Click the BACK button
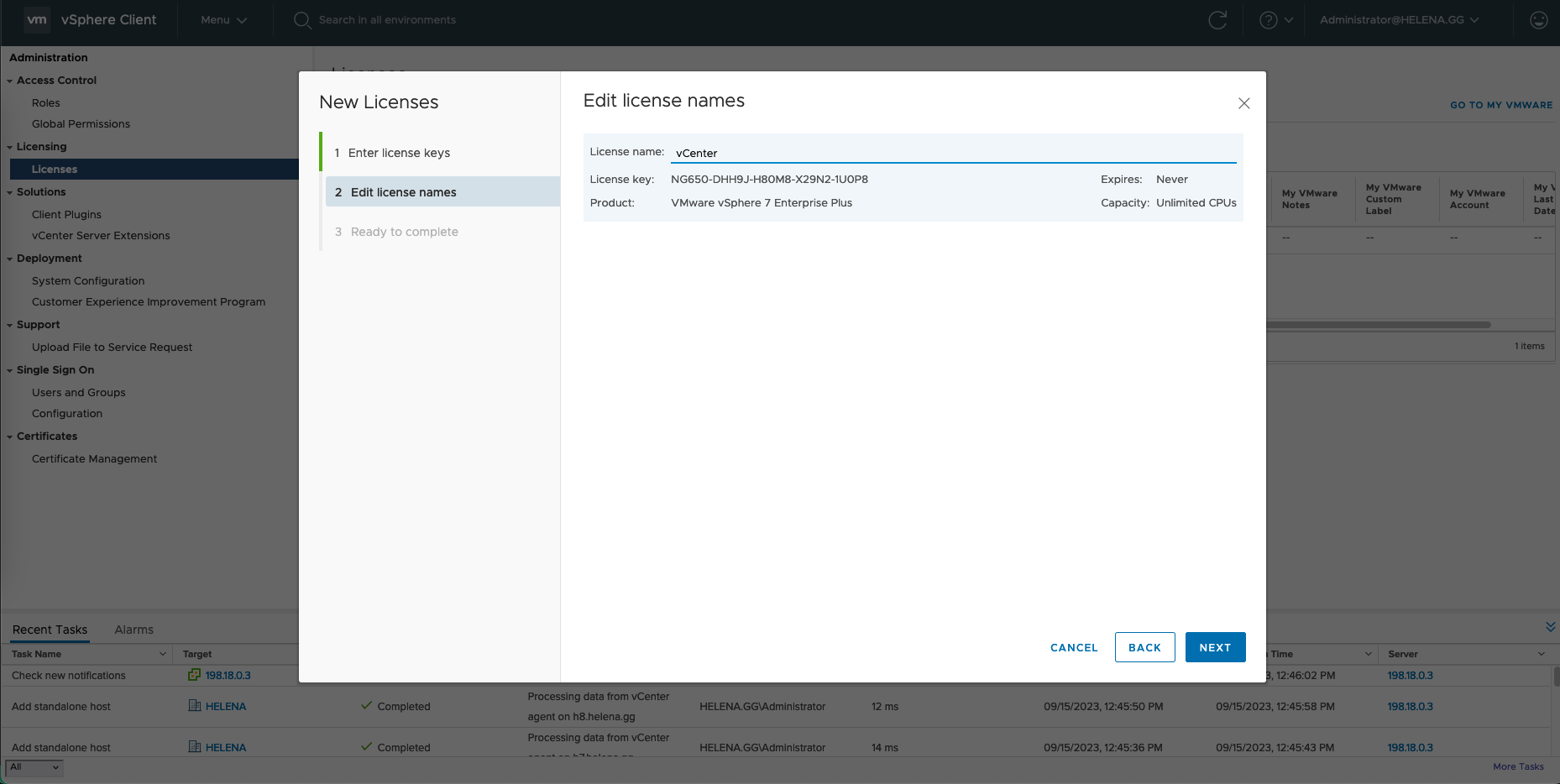Viewport: 1560px width, 784px height. point(1144,647)
